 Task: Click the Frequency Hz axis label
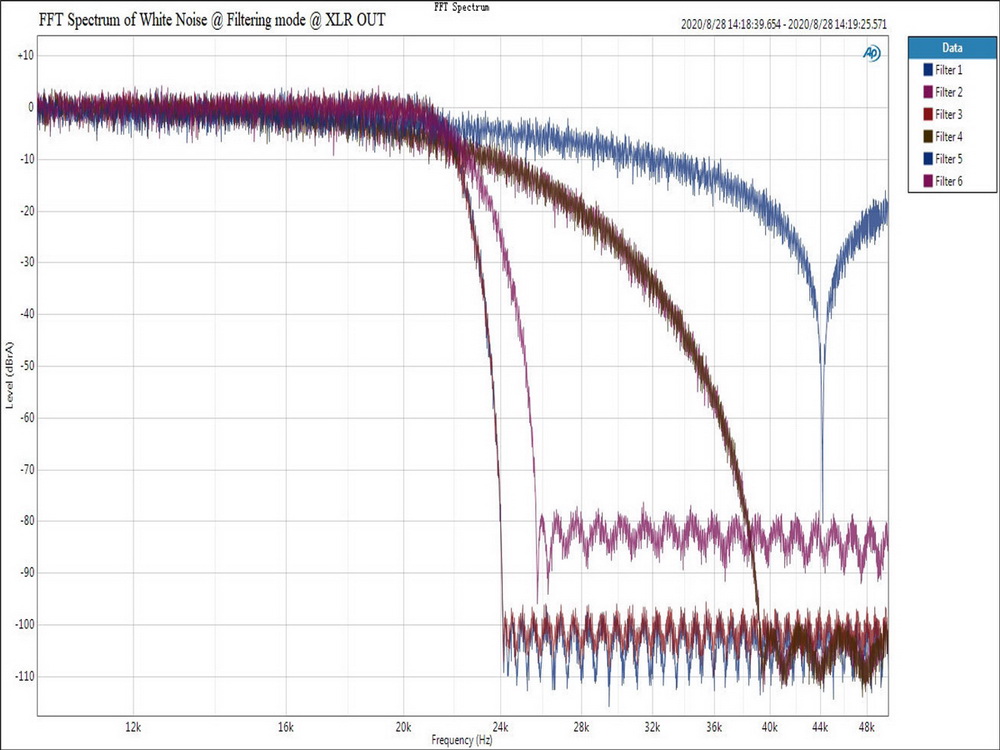(x=460, y=740)
